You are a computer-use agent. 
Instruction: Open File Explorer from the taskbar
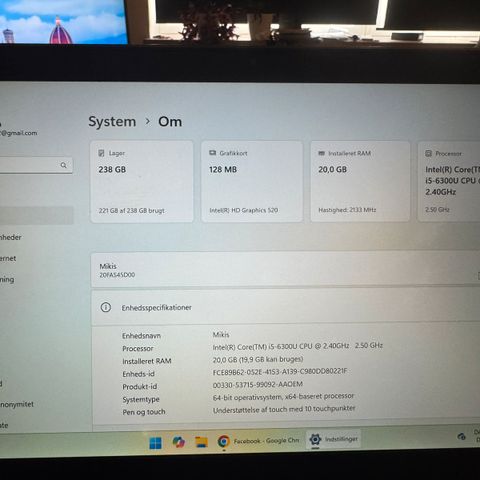pyautogui.click(x=201, y=442)
